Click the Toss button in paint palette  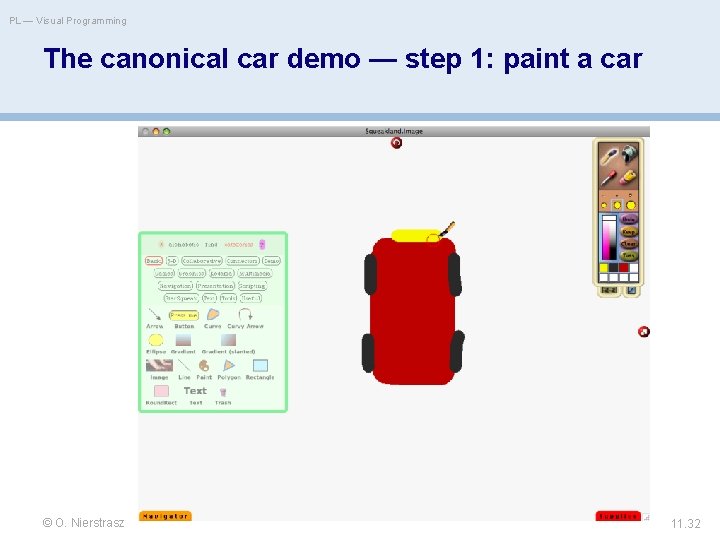click(629, 255)
